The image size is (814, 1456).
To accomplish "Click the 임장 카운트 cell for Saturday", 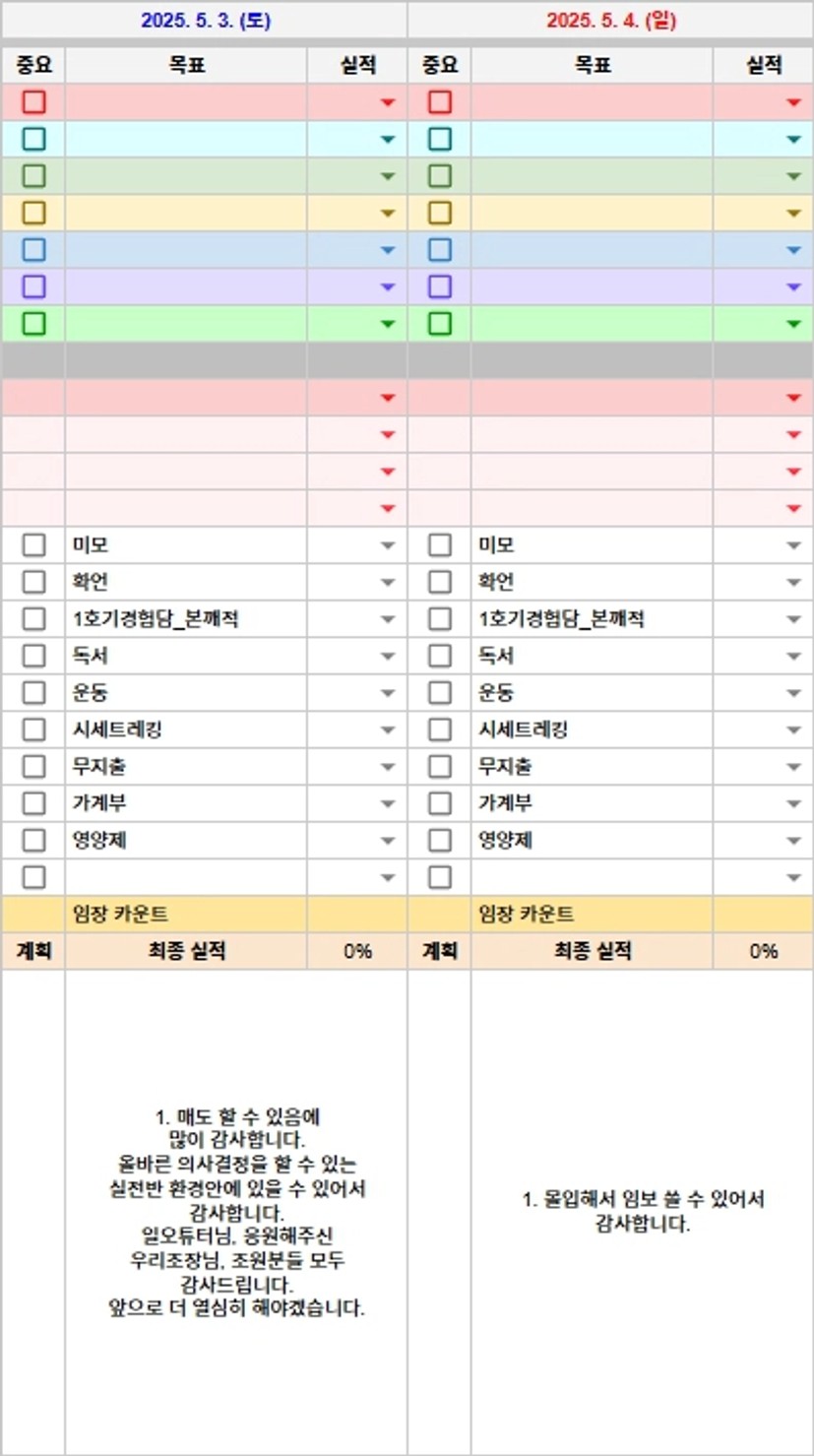I will (x=186, y=914).
